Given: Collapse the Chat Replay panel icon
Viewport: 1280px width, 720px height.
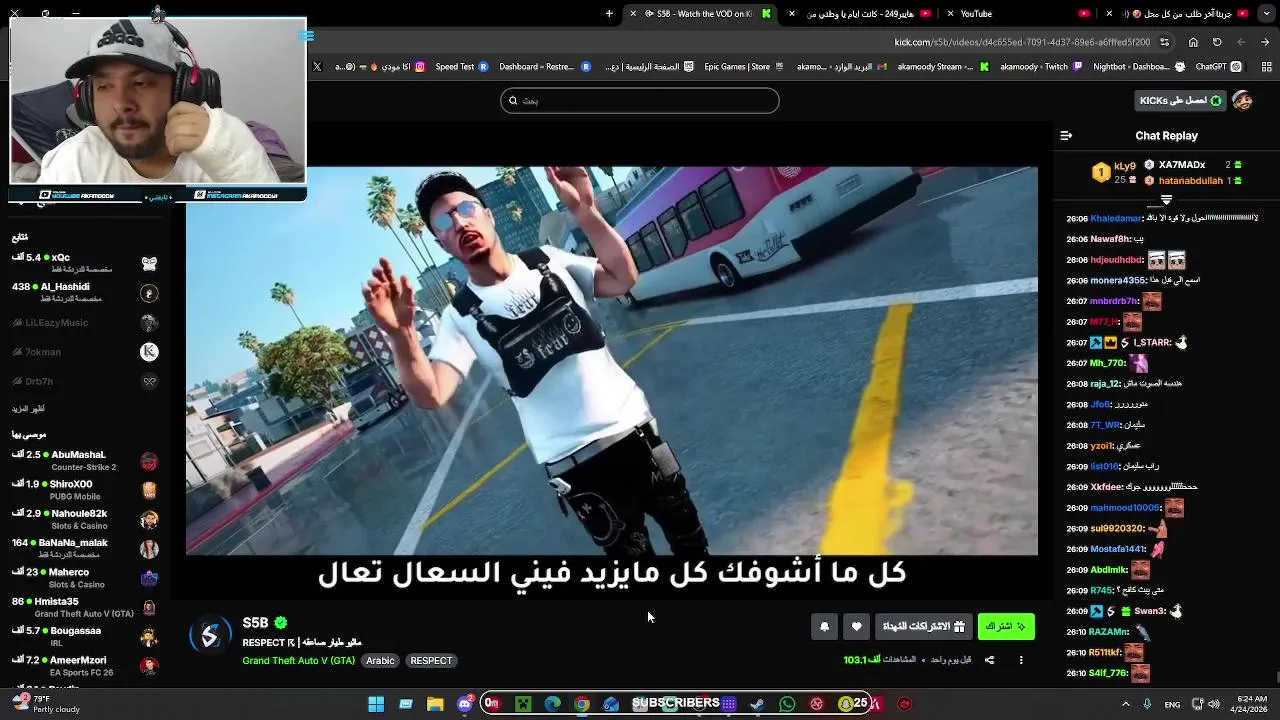Looking at the screenshot, I should (x=1066, y=136).
